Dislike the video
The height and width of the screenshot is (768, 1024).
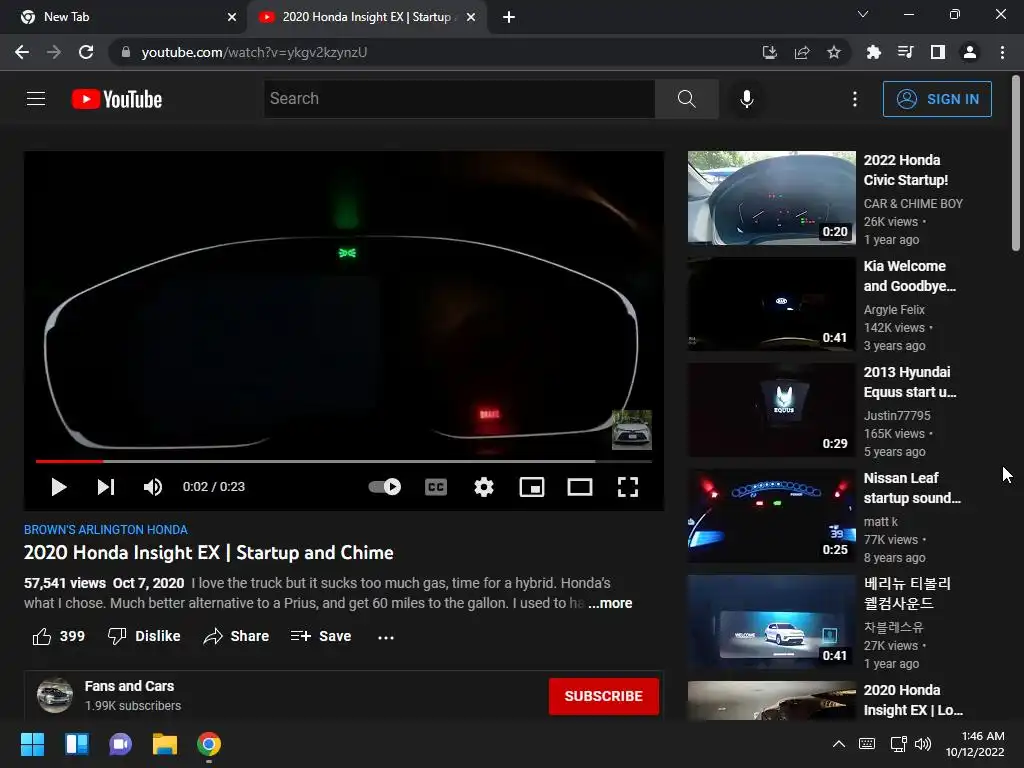pyautogui.click(x=144, y=637)
